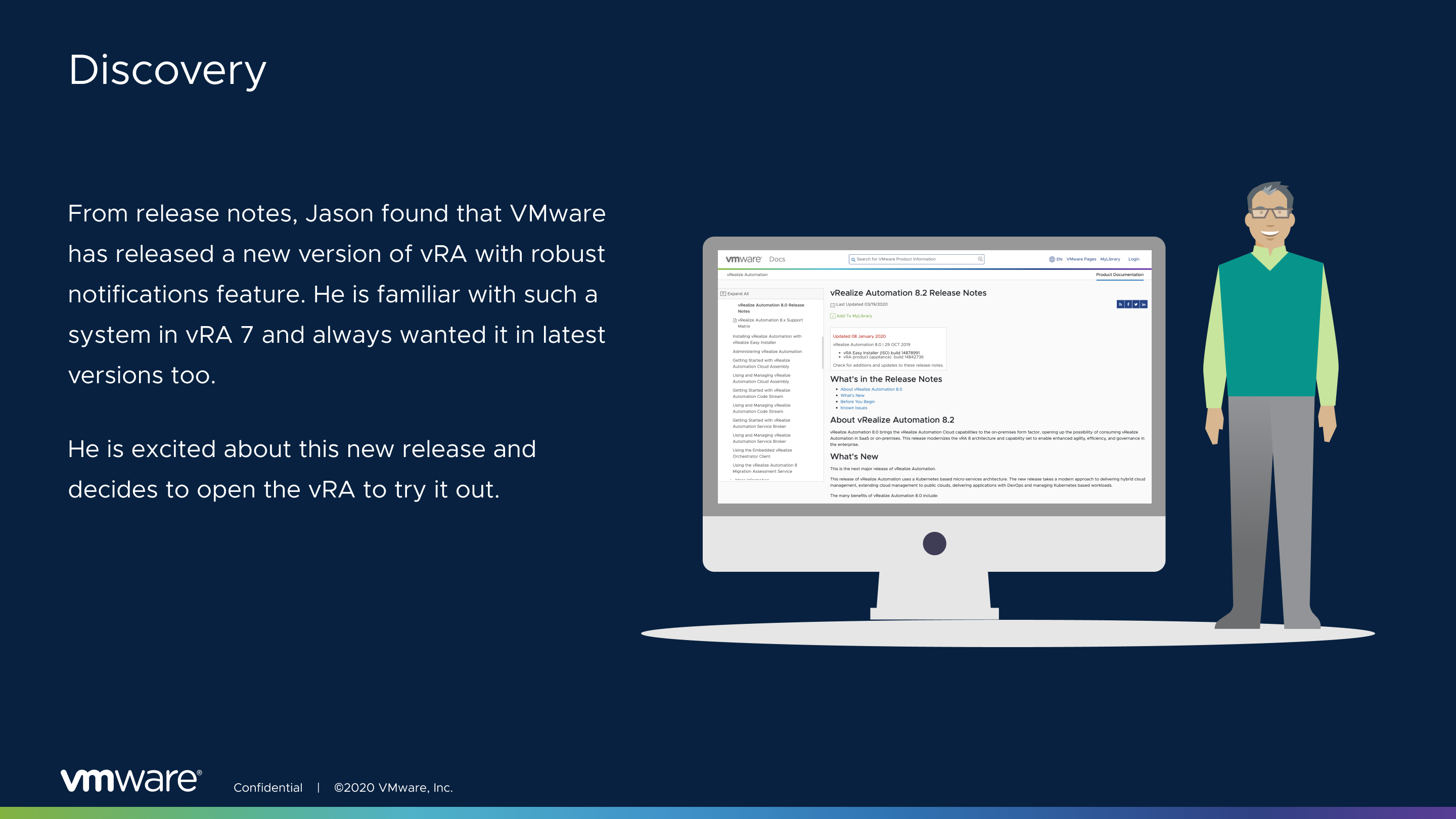Click the Confidential footer text
The image size is (1456, 819).
268,787
